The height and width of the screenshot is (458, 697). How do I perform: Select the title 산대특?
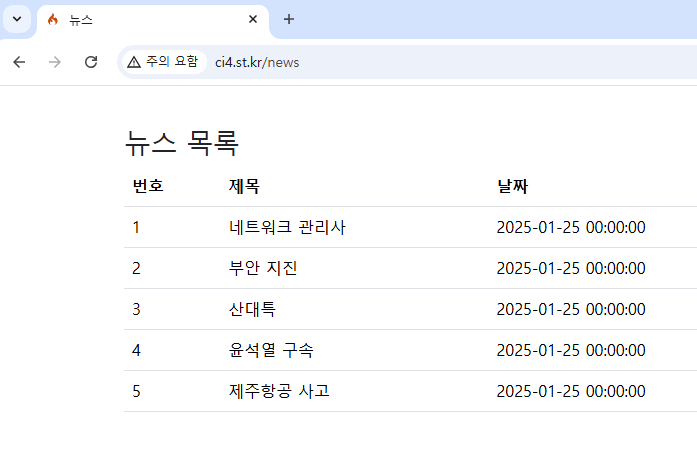pos(252,309)
